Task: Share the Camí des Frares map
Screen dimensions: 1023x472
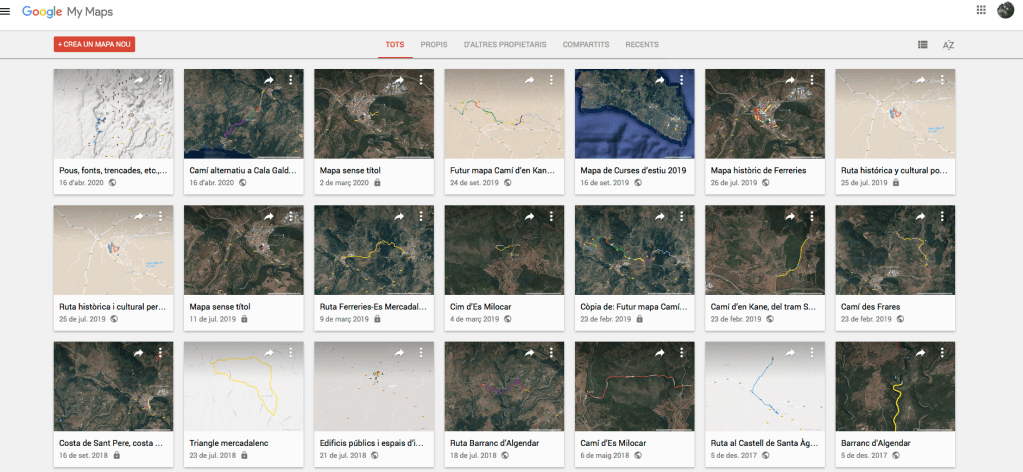Action: pos(919,216)
